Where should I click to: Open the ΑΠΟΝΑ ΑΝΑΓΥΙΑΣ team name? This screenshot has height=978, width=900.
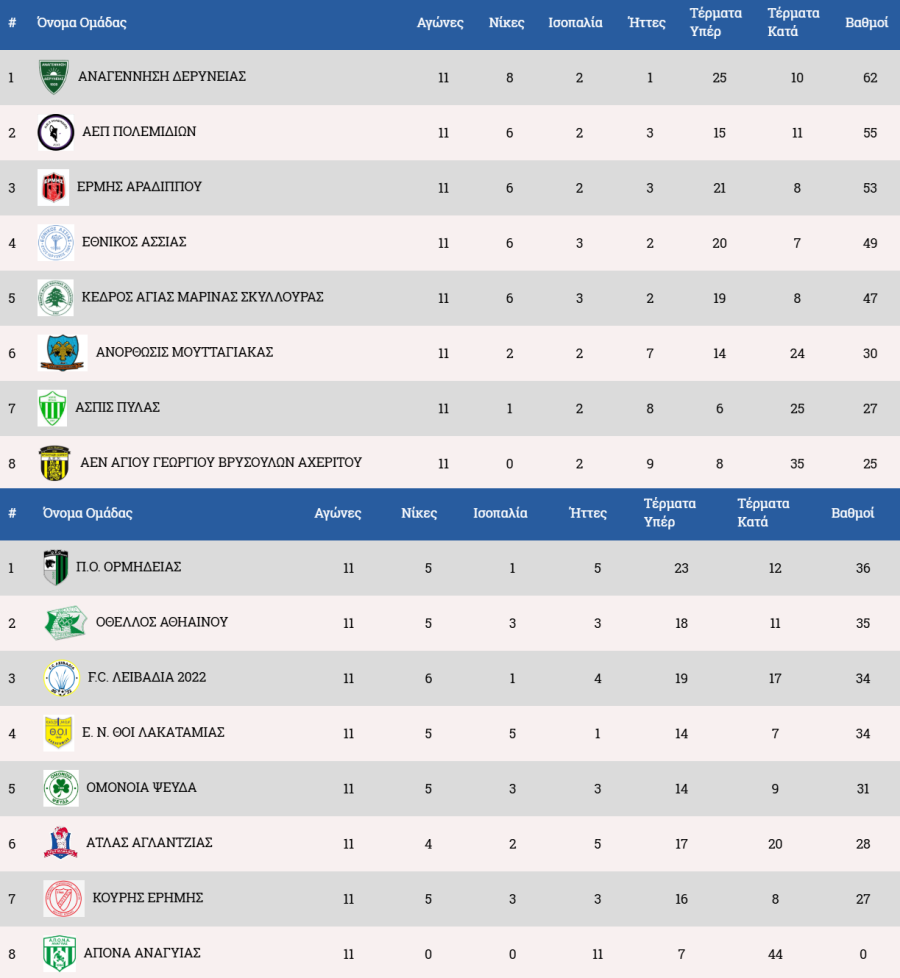pos(143,953)
